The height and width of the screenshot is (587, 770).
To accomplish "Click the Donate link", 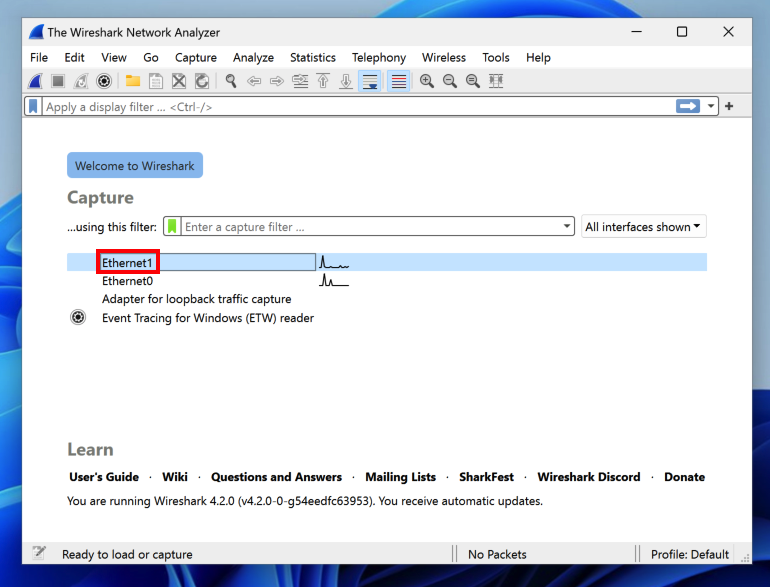I will click(x=684, y=477).
